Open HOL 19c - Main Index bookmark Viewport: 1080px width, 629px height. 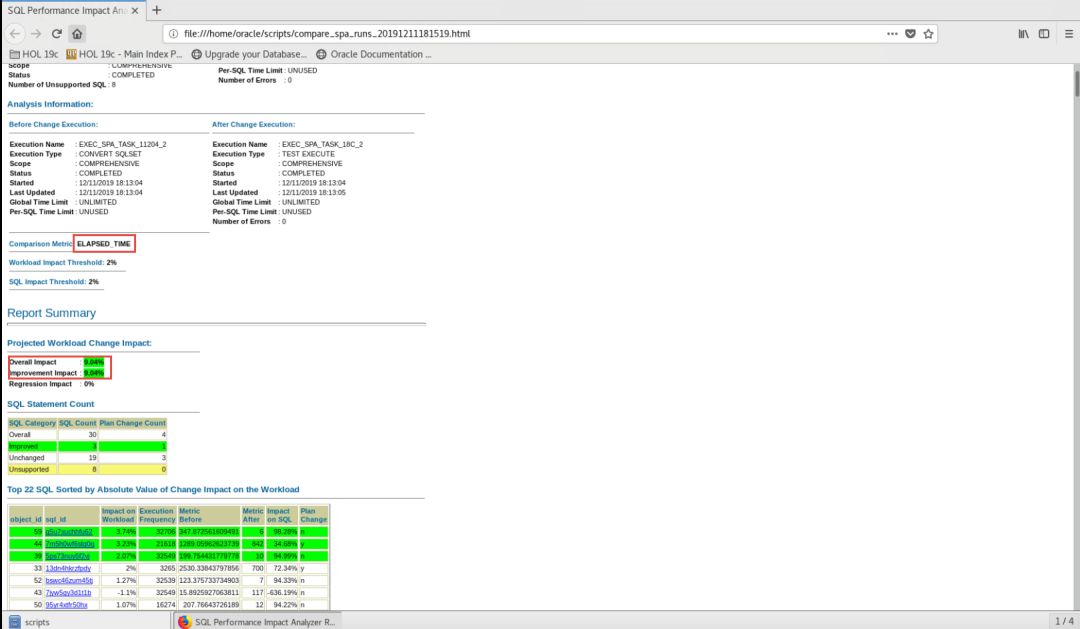124,54
